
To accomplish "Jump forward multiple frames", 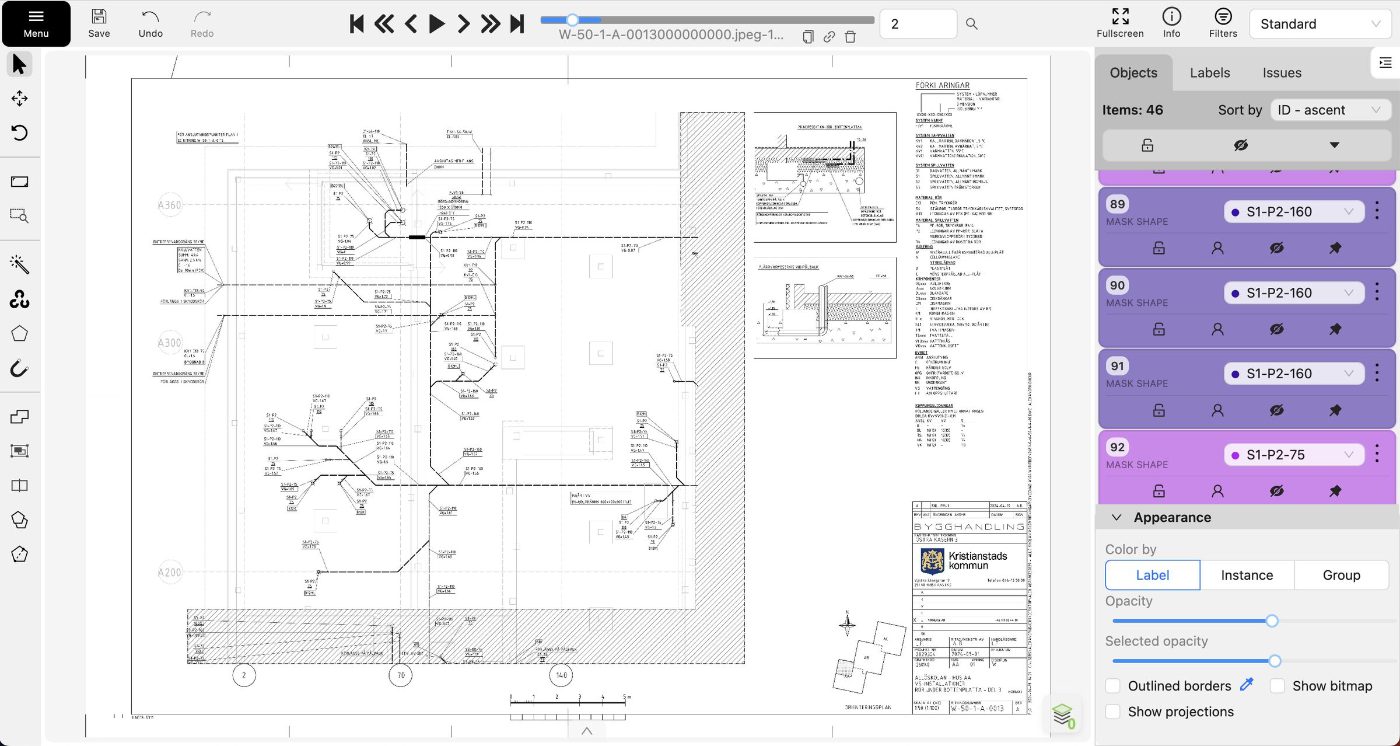I will [490, 24].
